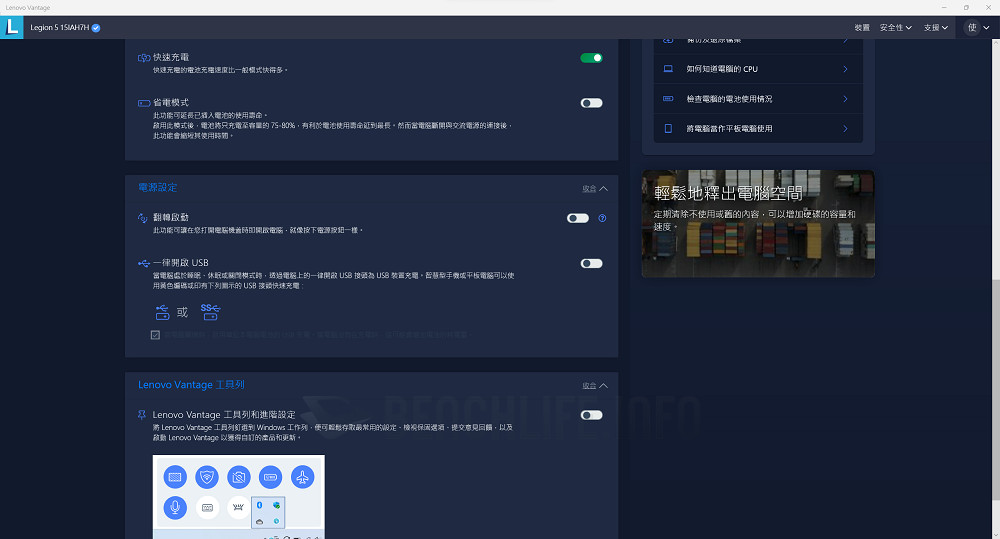Collapse the Lenovo Vantage 工具列 section

coord(595,385)
